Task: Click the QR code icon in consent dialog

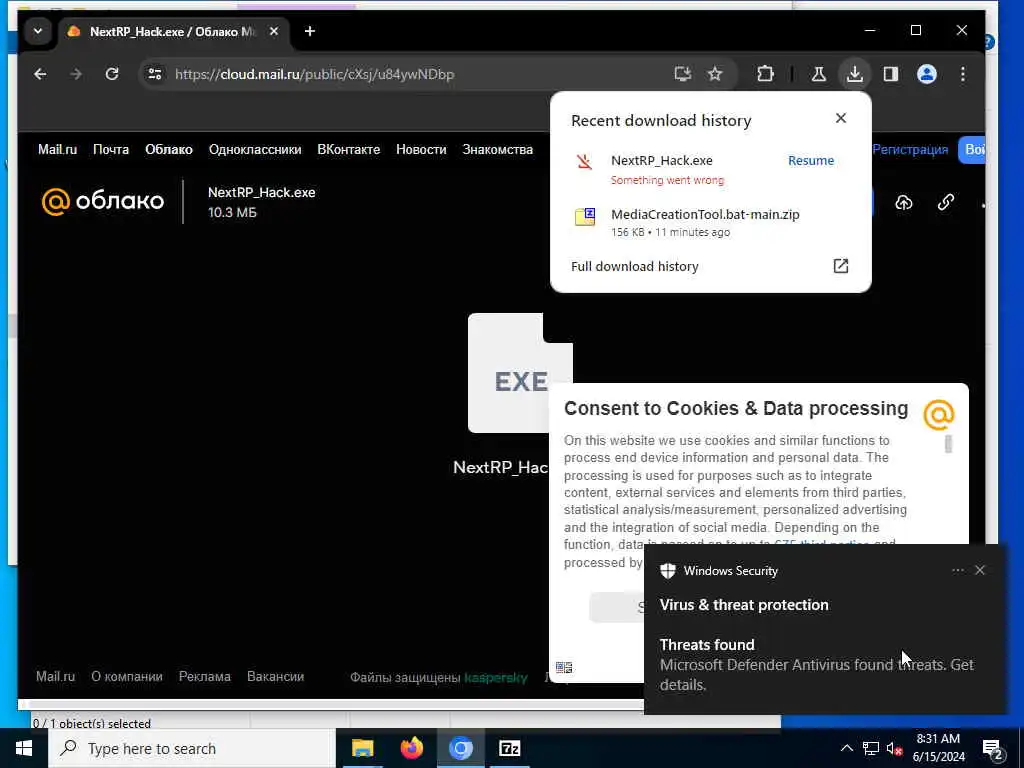Action: (x=564, y=667)
